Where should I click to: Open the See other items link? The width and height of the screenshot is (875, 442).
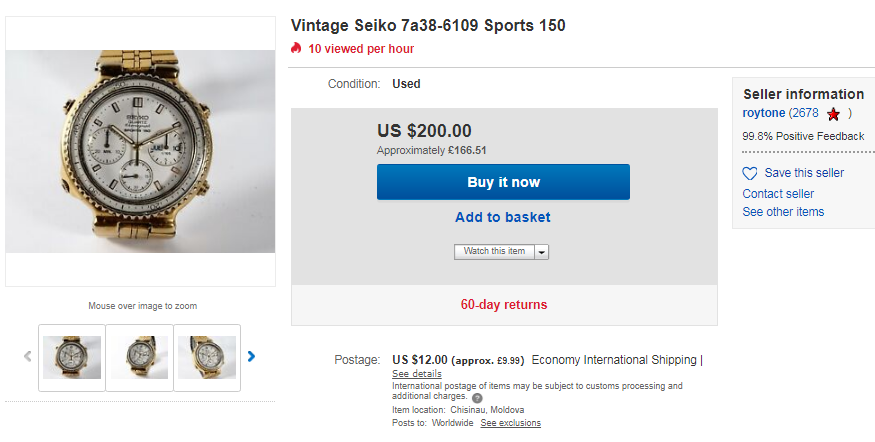tap(783, 212)
